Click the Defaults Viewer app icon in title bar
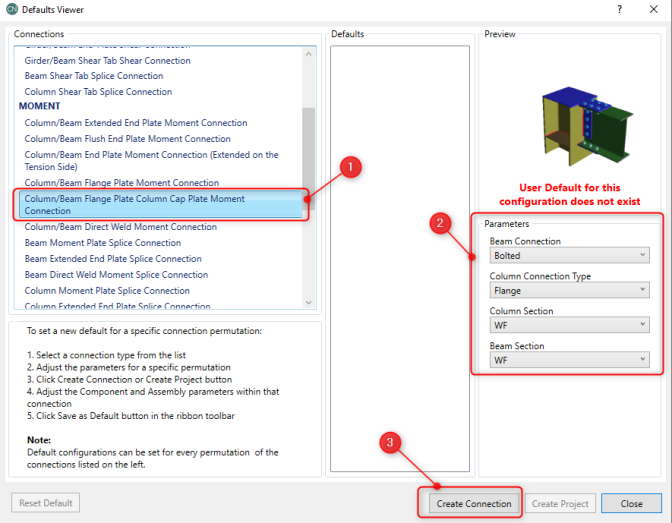The image size is (672, 523). click(x=11, y=9)
